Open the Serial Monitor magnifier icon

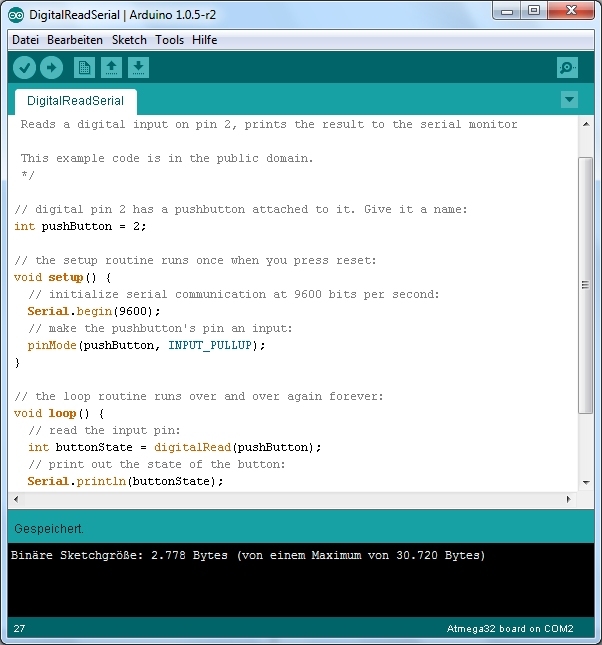567,68
